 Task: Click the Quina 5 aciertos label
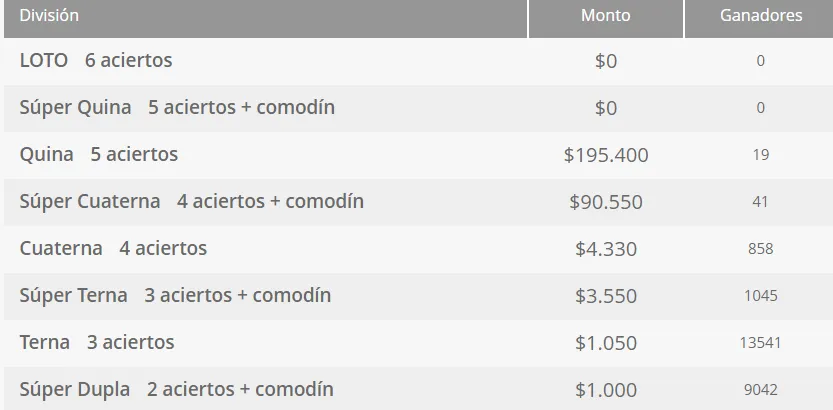tap(99, 155)
